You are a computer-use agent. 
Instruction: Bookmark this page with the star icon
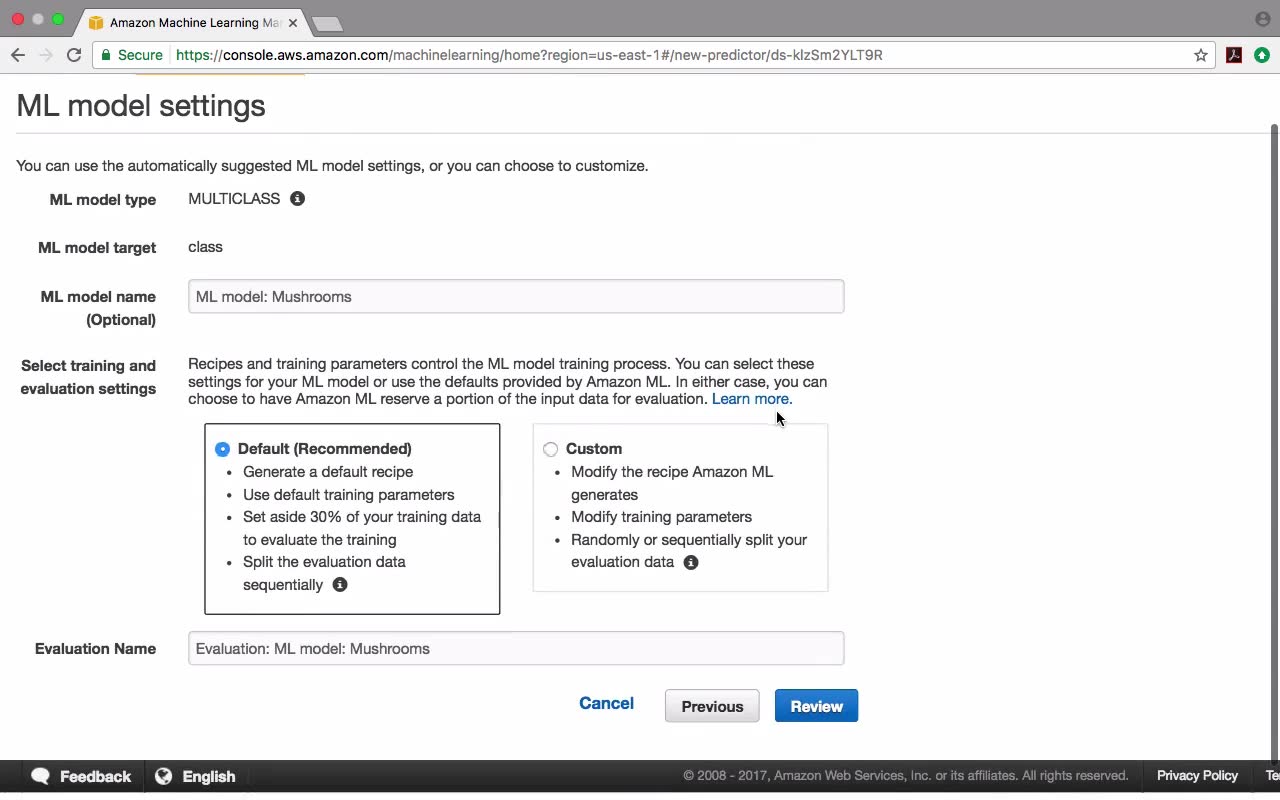(x=1201, y=55)
